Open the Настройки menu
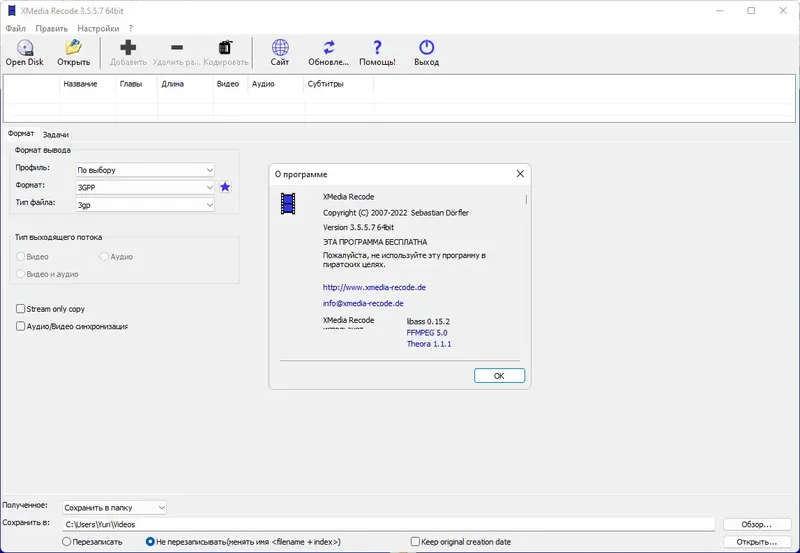The image size is (800, 553). 98,29
